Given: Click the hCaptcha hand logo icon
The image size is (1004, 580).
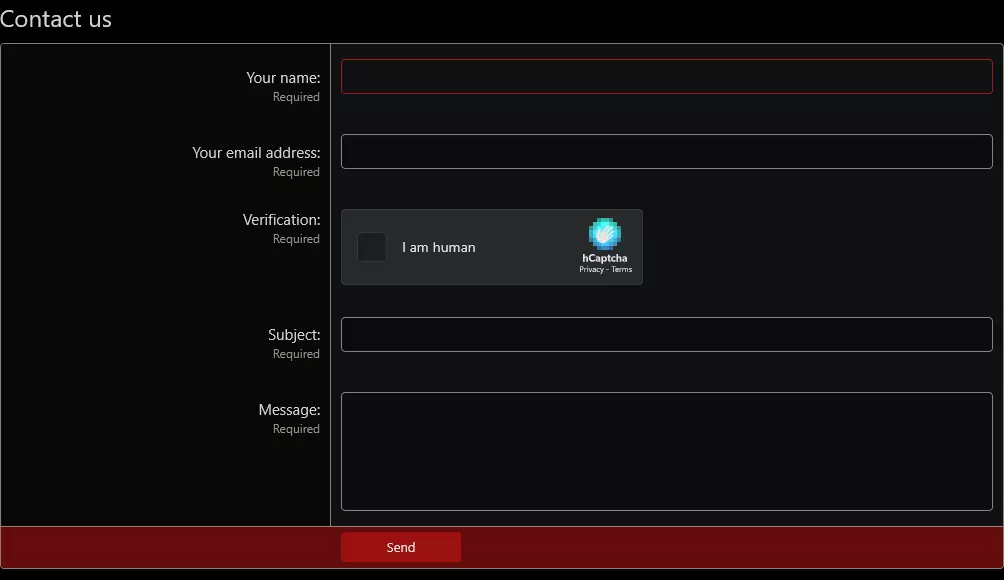Looking at the screenshot, I should pos(605,234).
